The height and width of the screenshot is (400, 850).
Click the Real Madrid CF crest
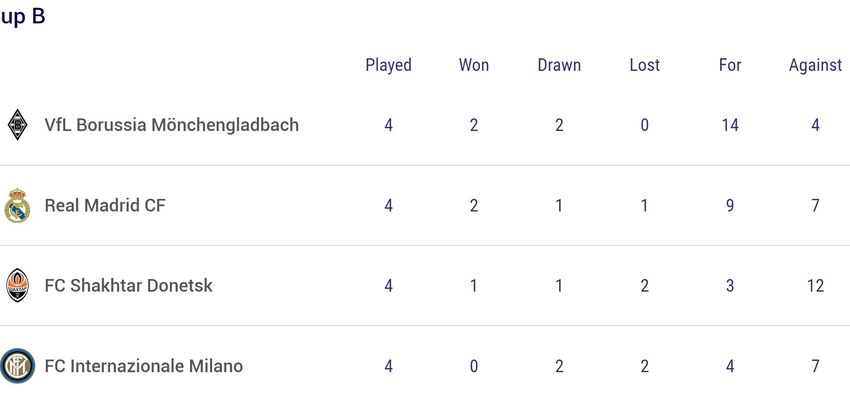click(x=17, y=205)
